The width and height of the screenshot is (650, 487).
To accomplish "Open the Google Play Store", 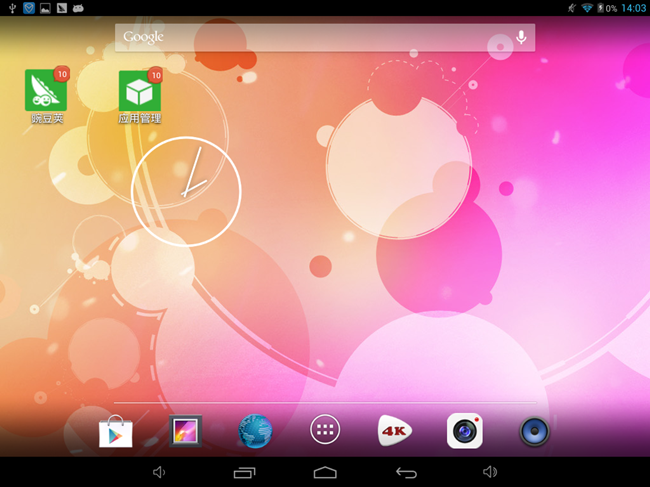I will click(116, 431).
